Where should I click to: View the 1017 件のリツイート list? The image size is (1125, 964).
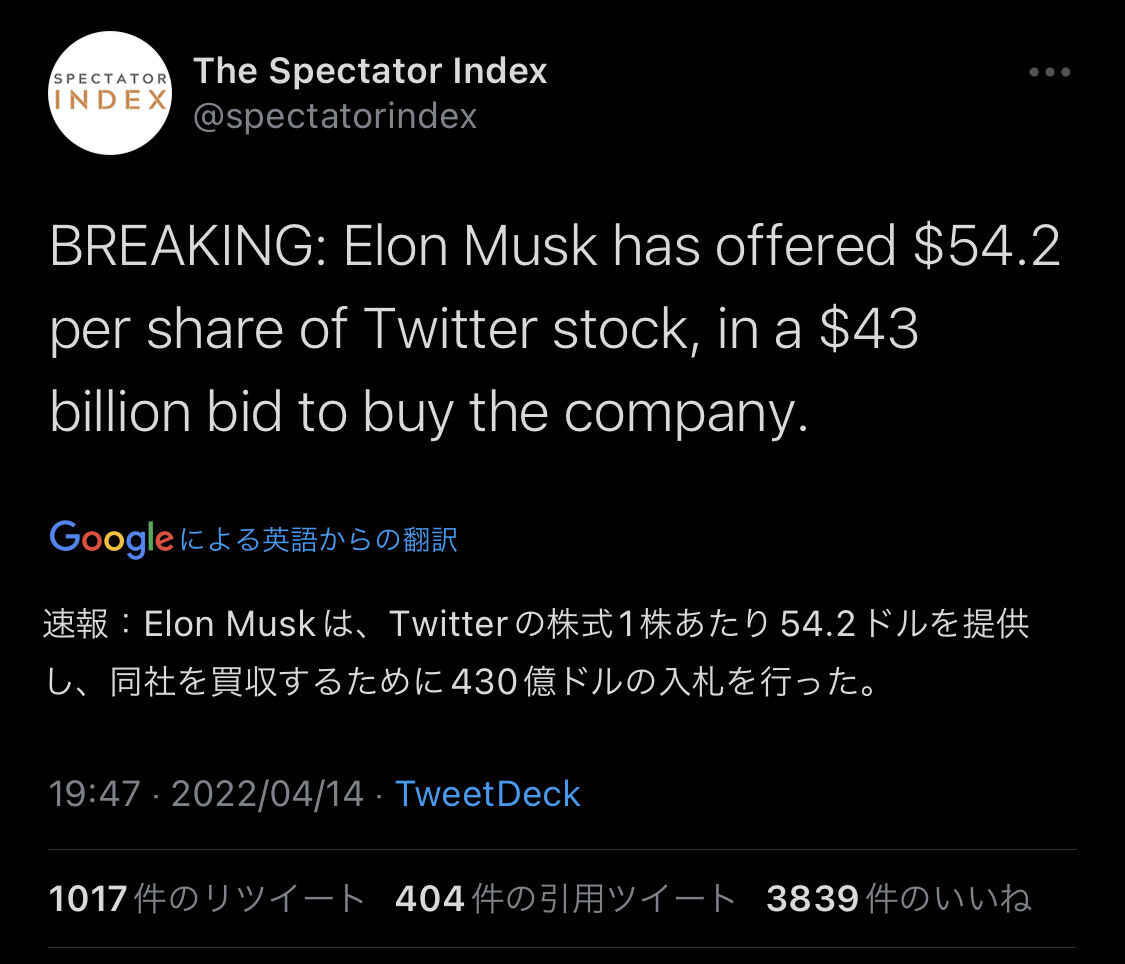point(207,899)
